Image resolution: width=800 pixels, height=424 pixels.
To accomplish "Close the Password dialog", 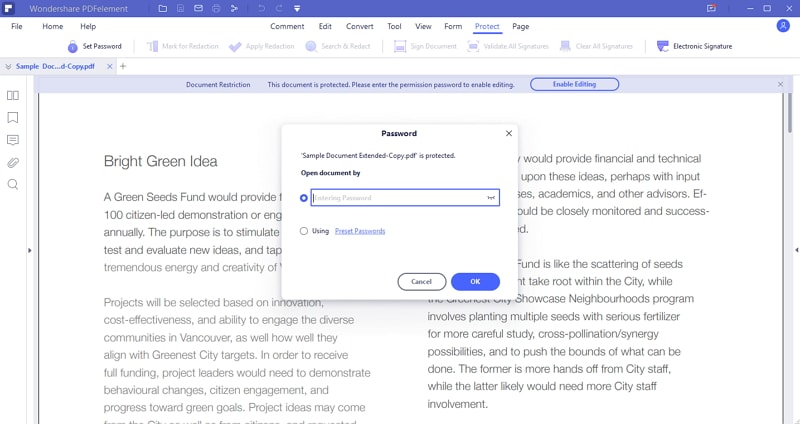I will (x=509, y=133).
